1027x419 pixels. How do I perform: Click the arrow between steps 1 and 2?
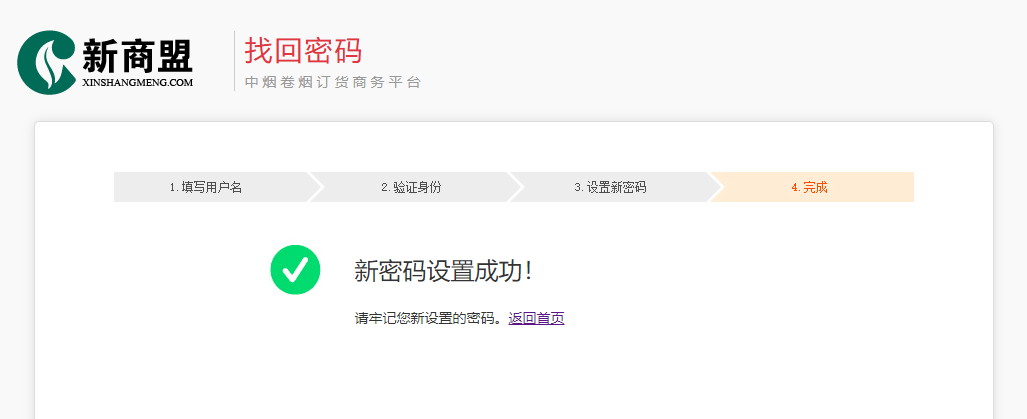point(315,187)
